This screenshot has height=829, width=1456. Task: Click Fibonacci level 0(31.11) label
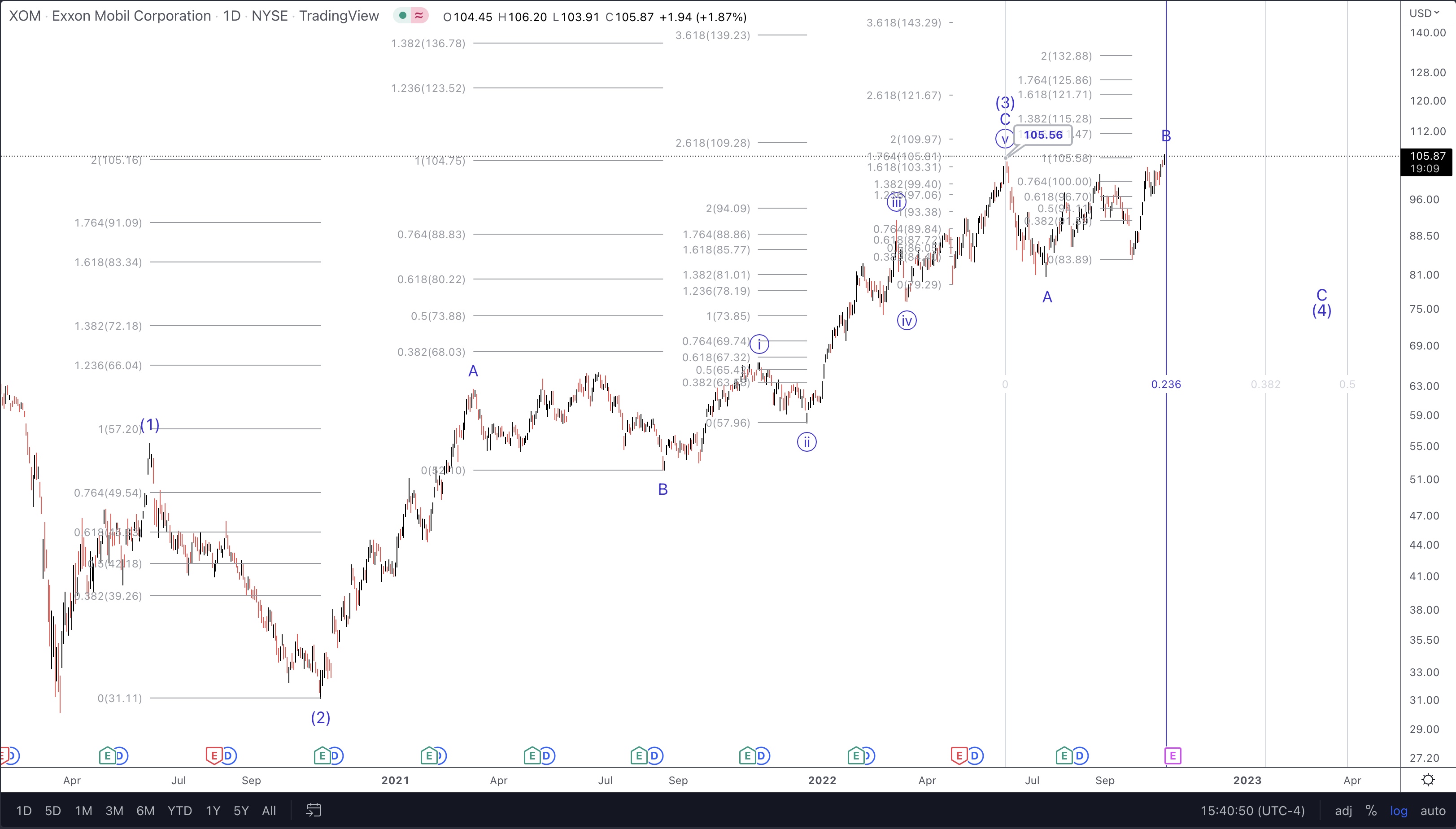(119, 698)
